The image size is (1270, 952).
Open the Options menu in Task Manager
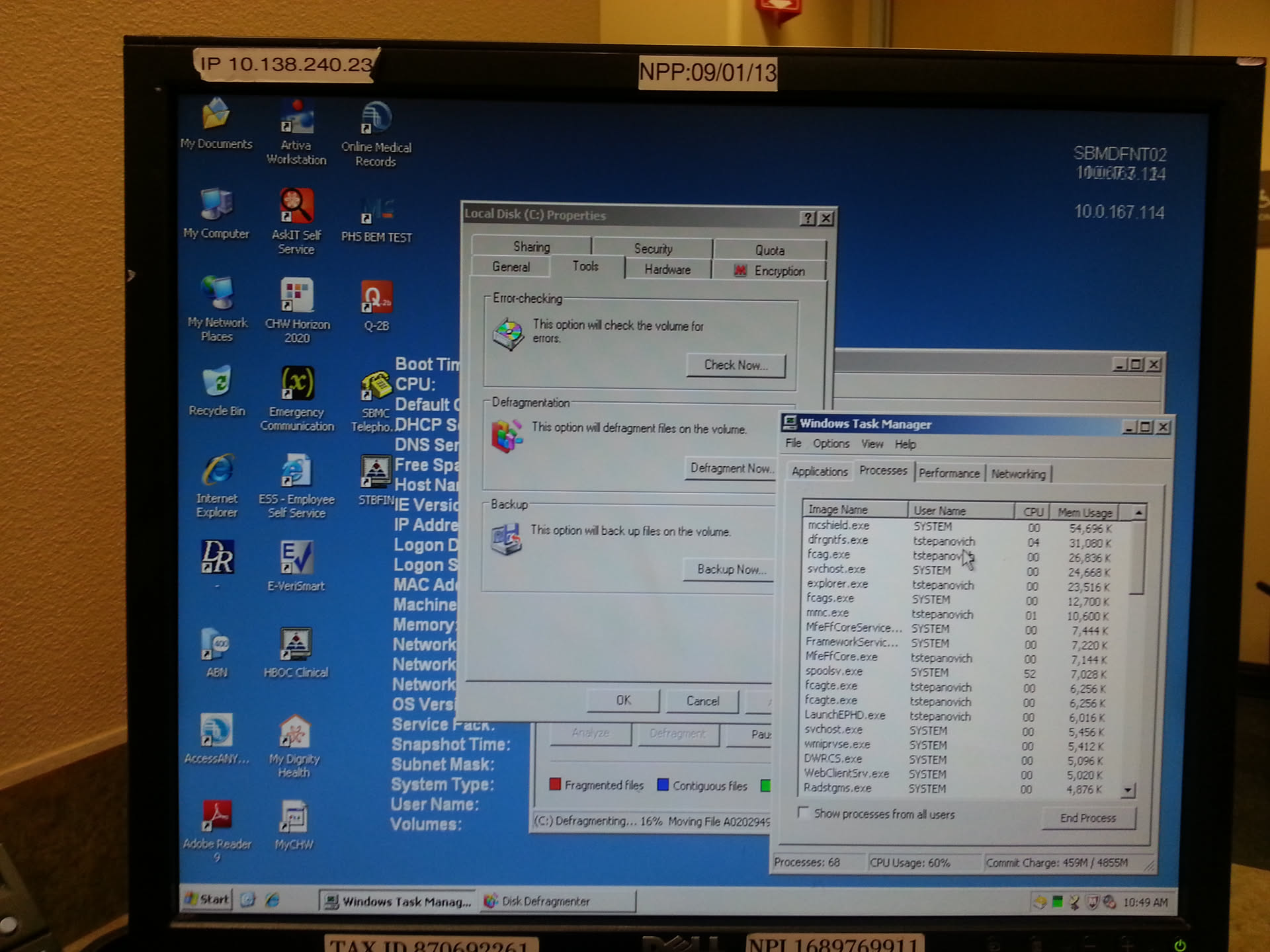click(831, 444)
